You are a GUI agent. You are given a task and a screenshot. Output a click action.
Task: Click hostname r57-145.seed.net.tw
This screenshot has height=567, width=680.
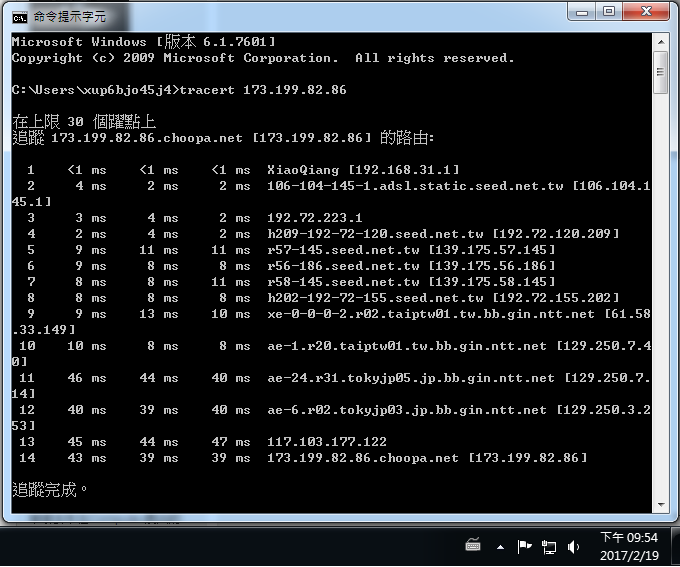(343, 250)
